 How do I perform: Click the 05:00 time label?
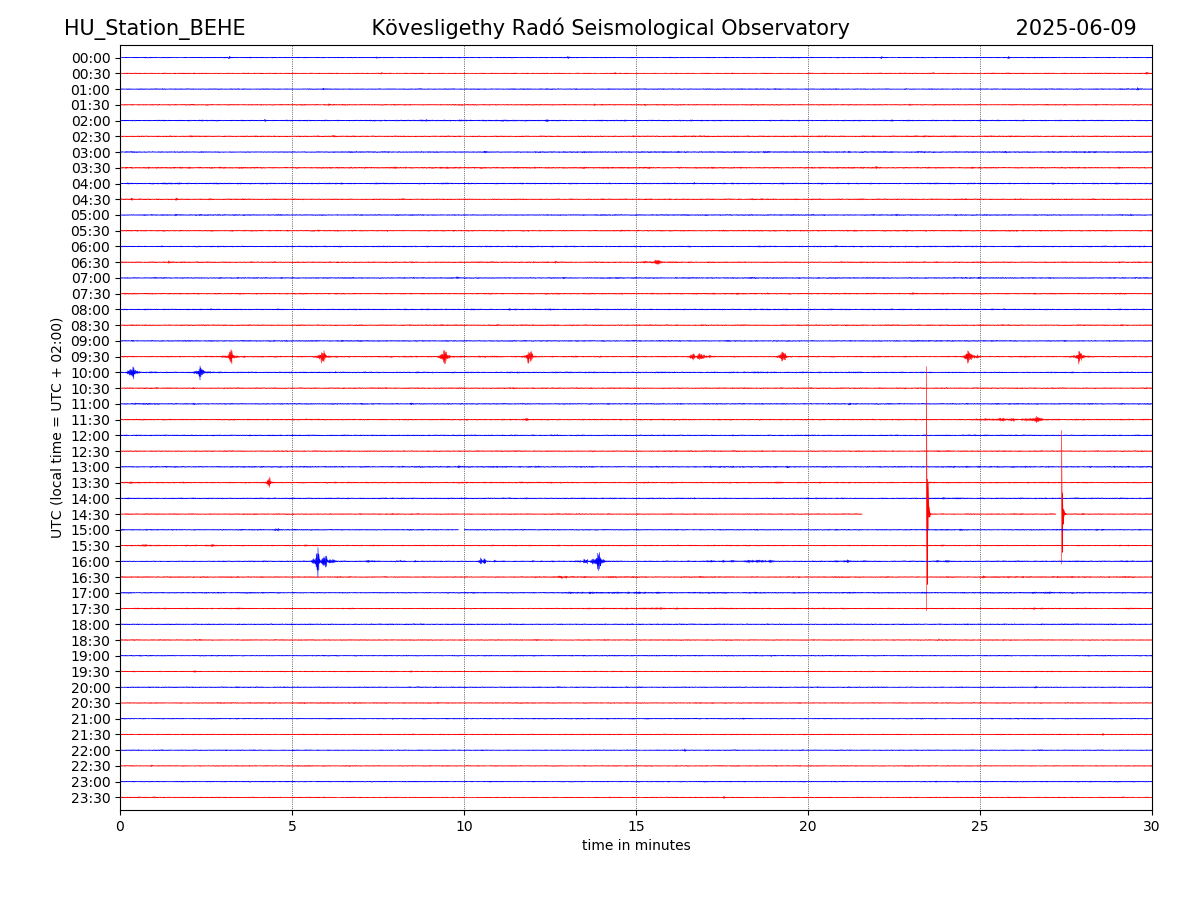(91, 215)
